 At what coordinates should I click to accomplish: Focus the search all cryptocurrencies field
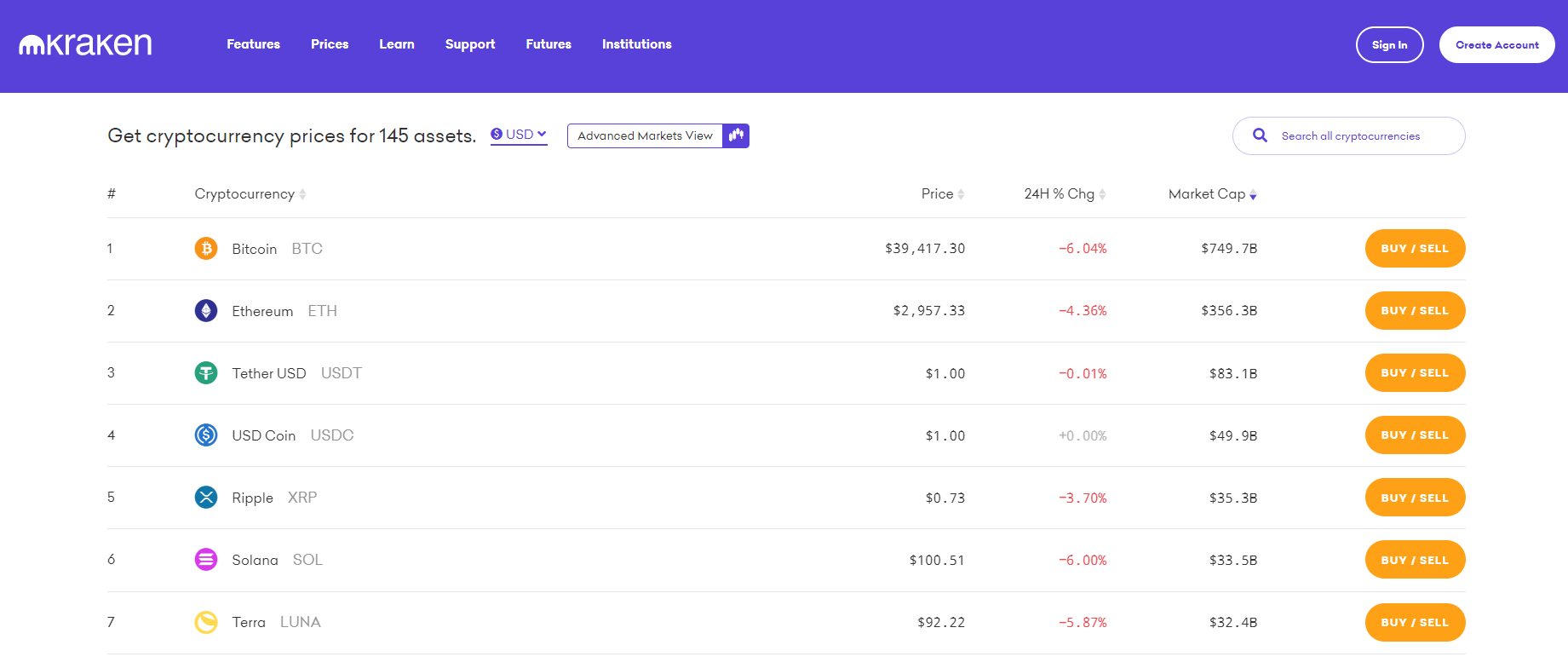point(1348,135)
